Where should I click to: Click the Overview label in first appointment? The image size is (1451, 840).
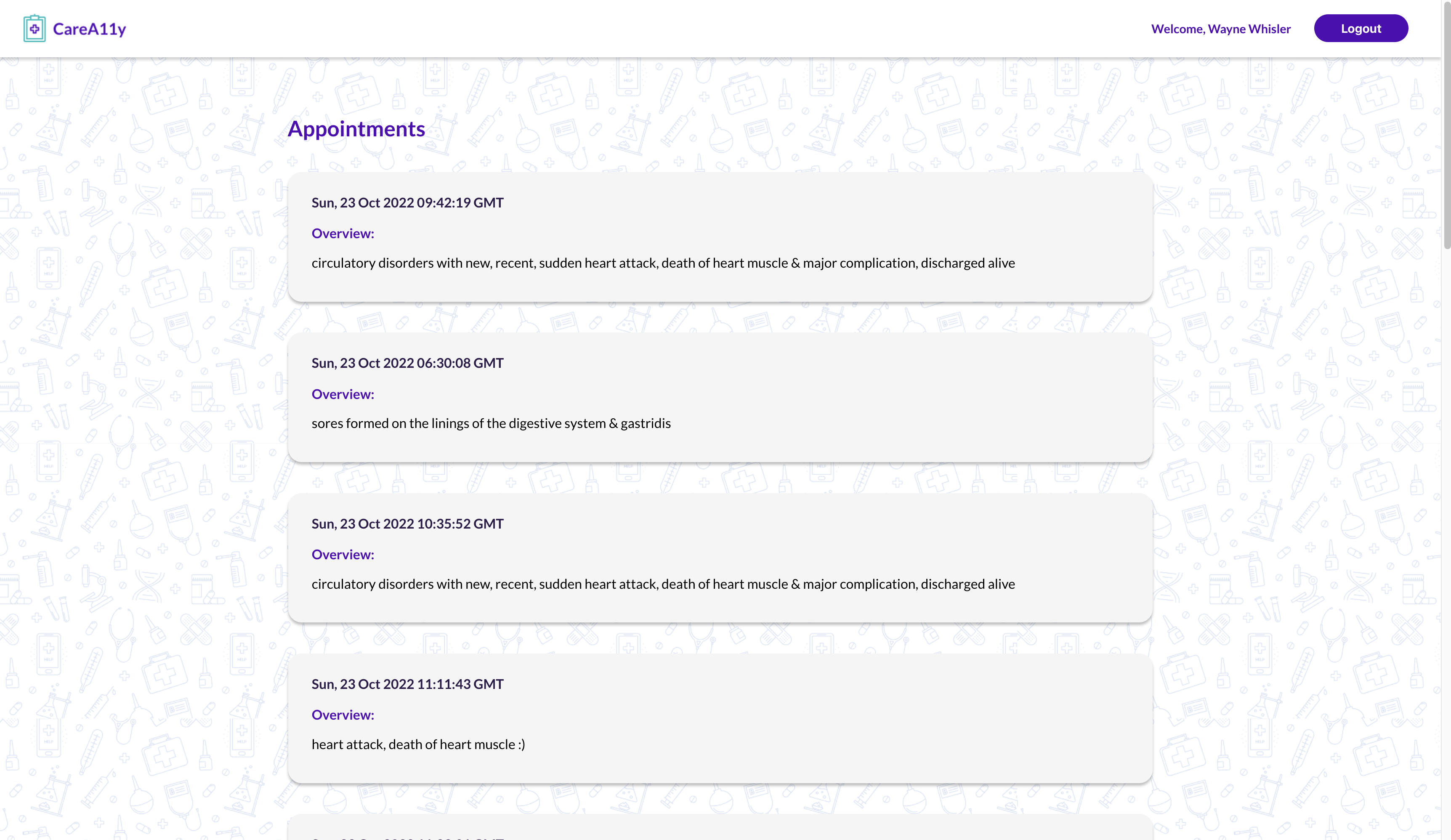pos(343,233)
